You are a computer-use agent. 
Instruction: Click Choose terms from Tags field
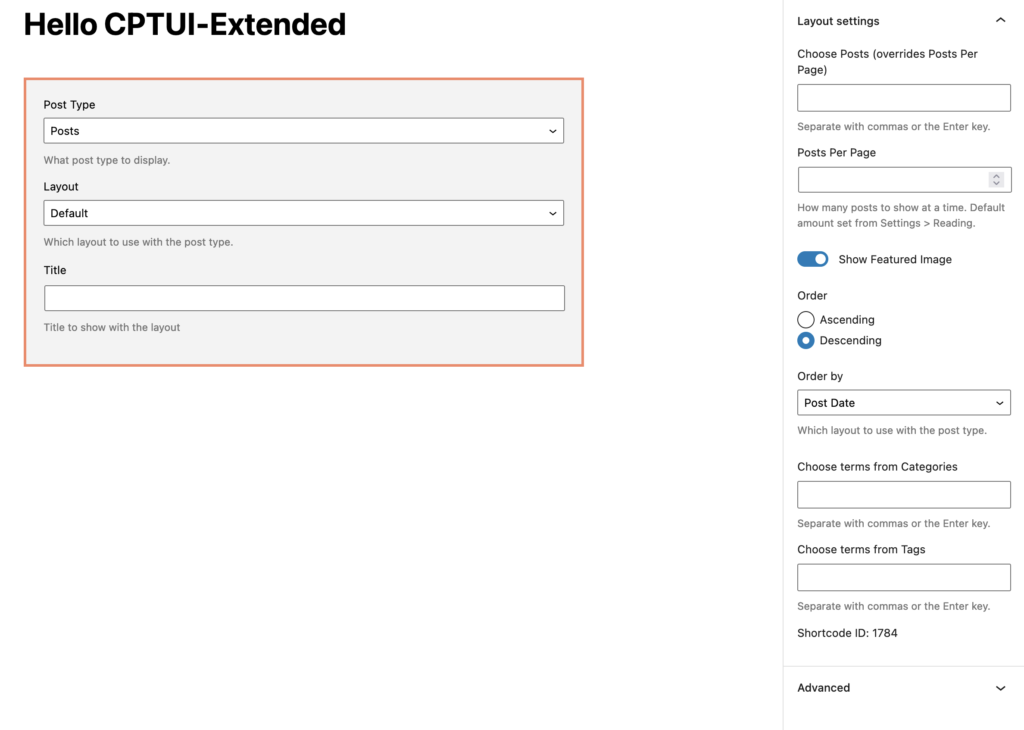[x=903, y=577]
